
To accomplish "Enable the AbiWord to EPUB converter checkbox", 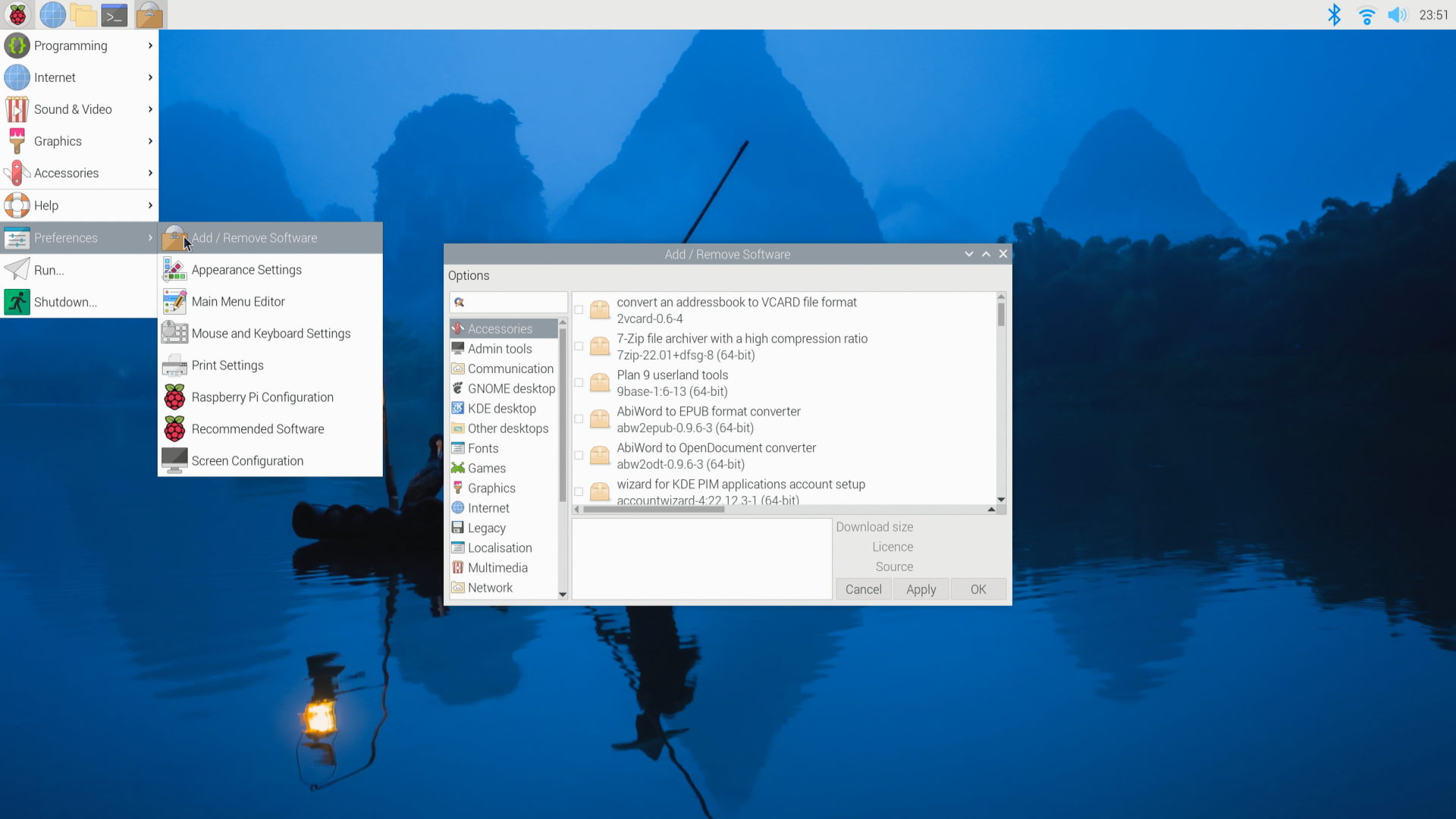I will pos(579,419).
